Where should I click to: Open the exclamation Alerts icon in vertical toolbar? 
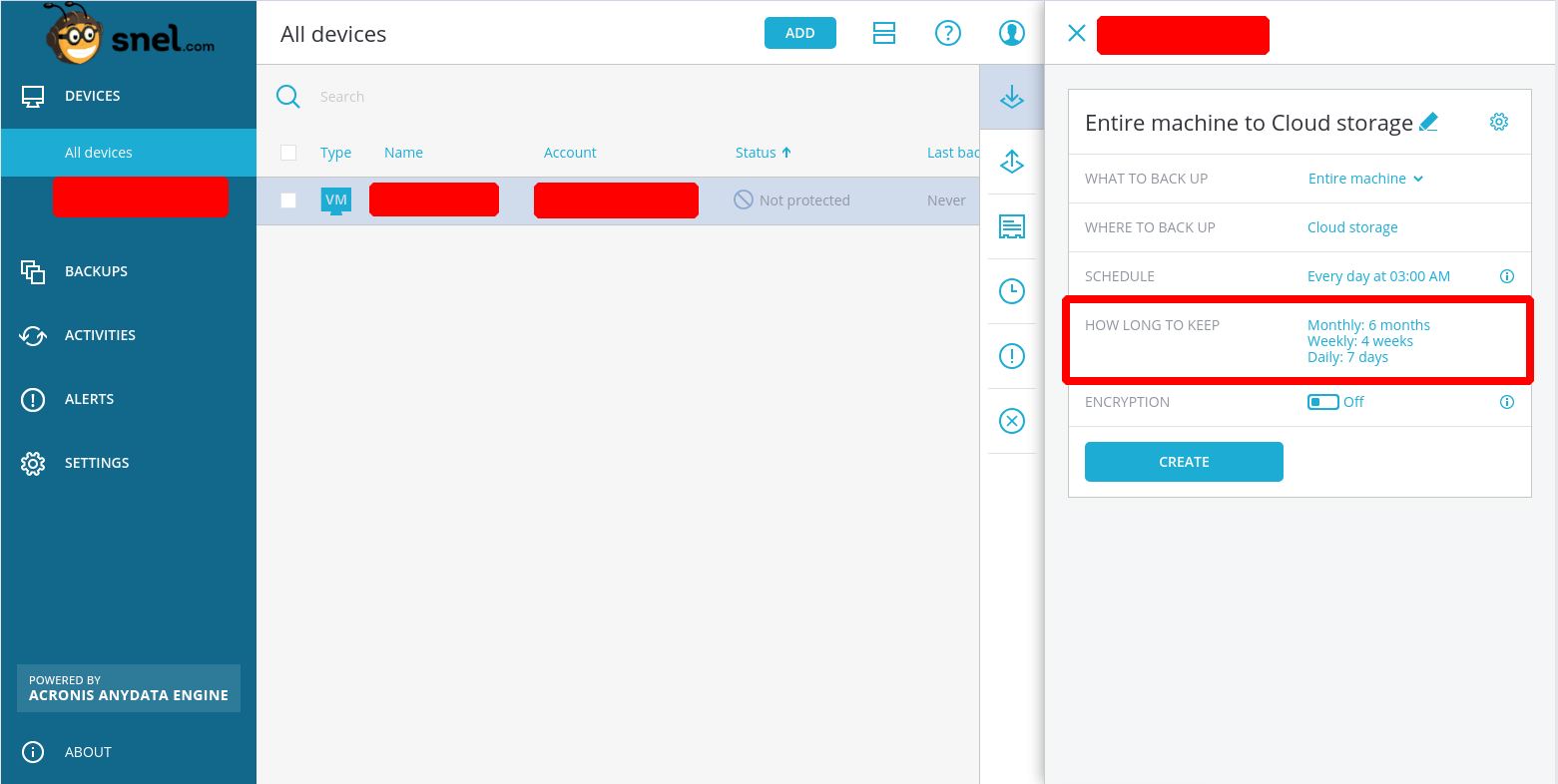point(1011,355)
